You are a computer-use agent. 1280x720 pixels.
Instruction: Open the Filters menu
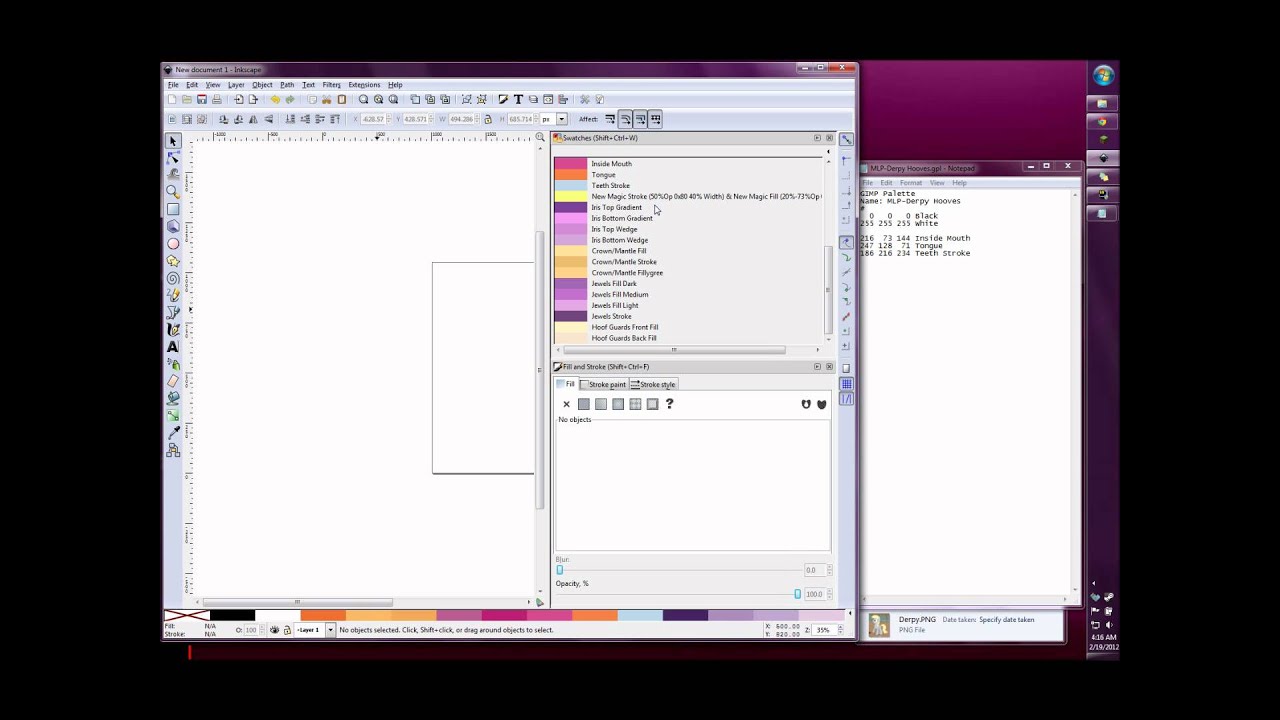point(331,85)
